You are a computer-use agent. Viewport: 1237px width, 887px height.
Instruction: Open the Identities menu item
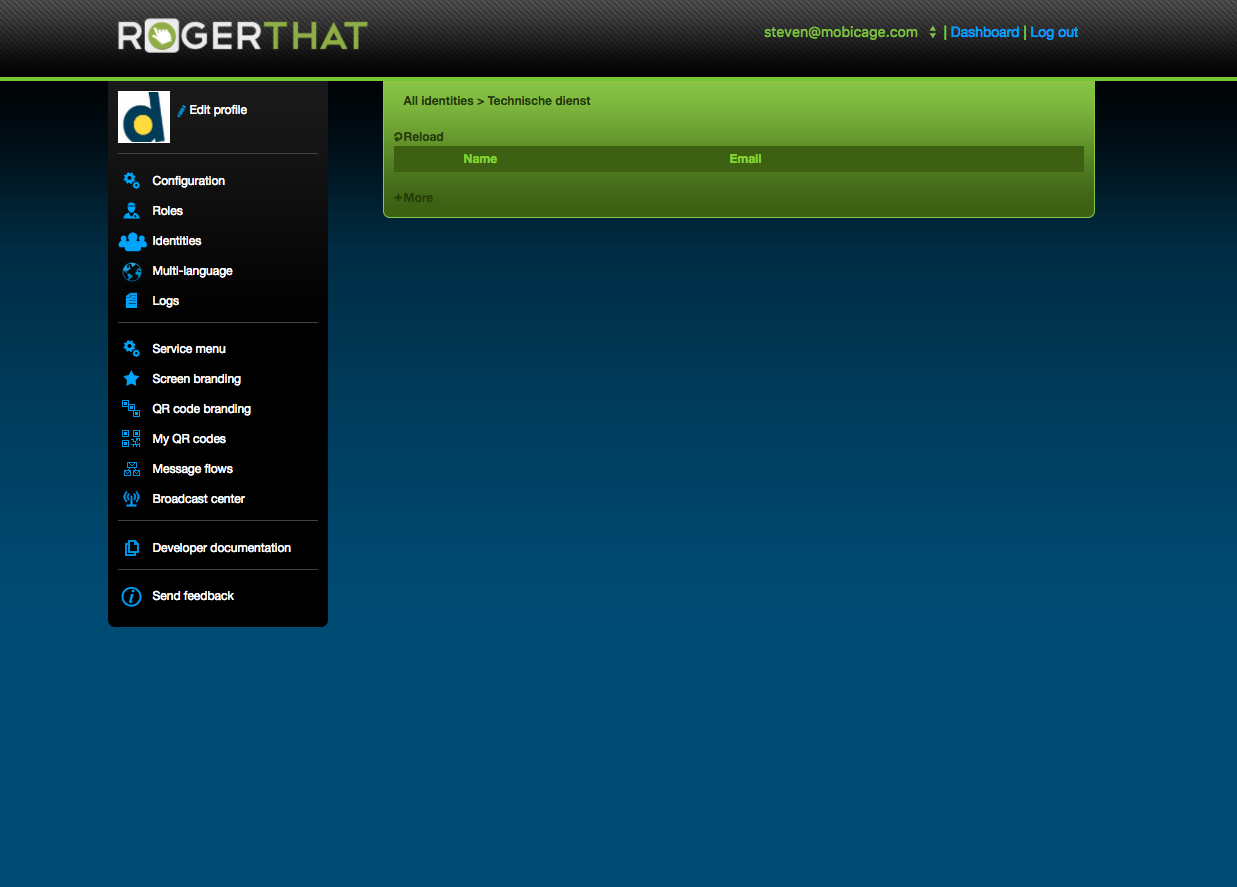pos(176,241)
